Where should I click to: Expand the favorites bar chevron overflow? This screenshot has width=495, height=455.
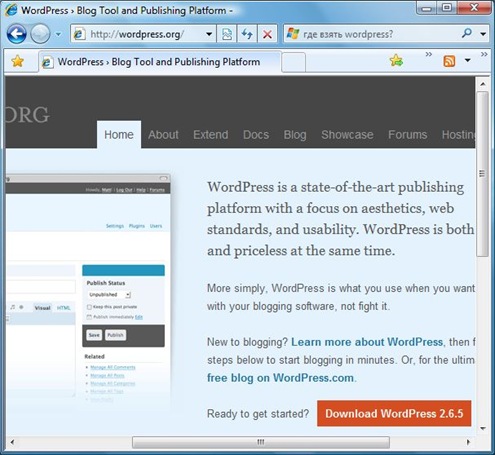tap(429, 54)
